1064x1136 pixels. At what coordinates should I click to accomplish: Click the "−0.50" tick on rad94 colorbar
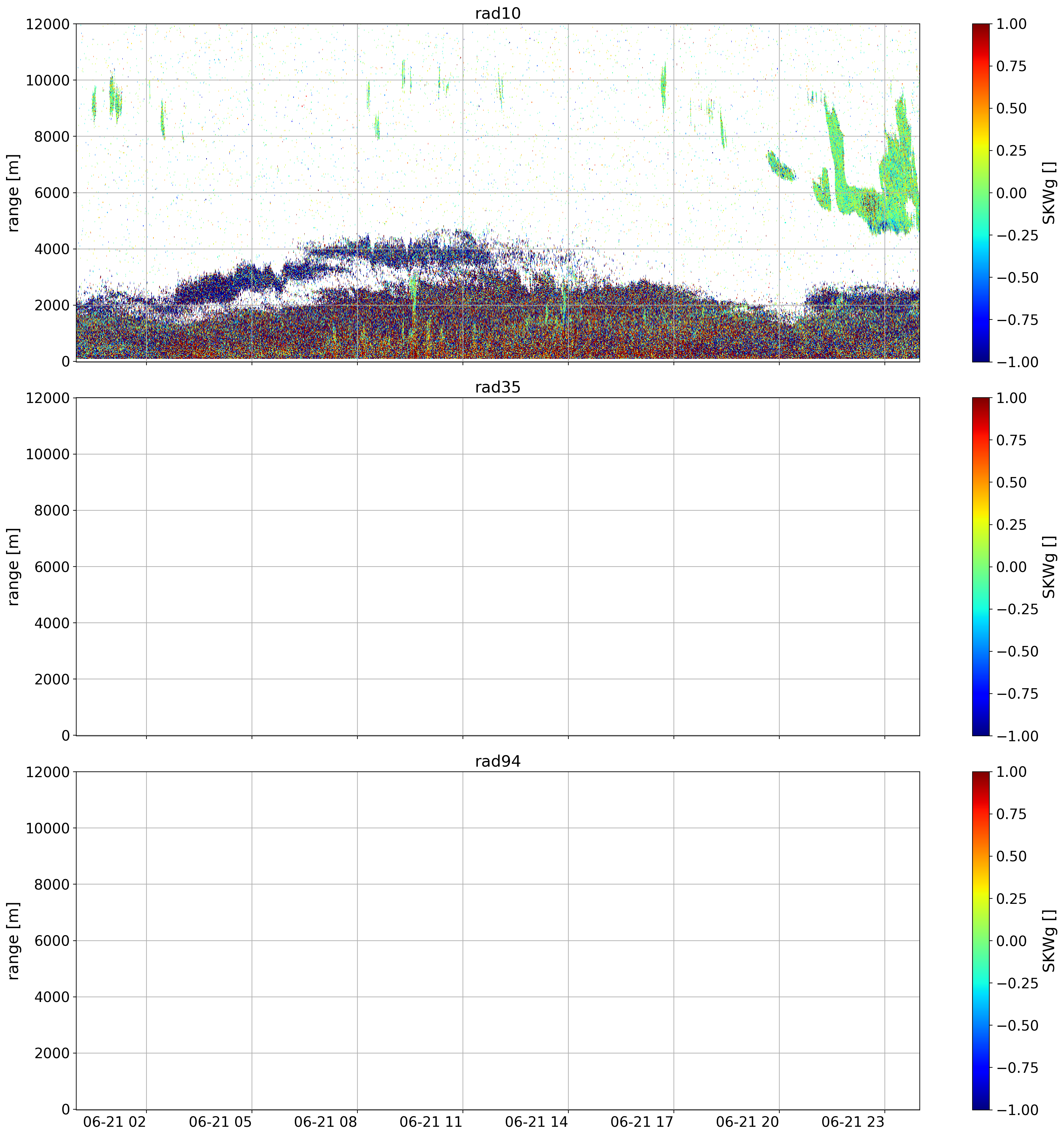pyautogui.click(x=1017, y=1026)
